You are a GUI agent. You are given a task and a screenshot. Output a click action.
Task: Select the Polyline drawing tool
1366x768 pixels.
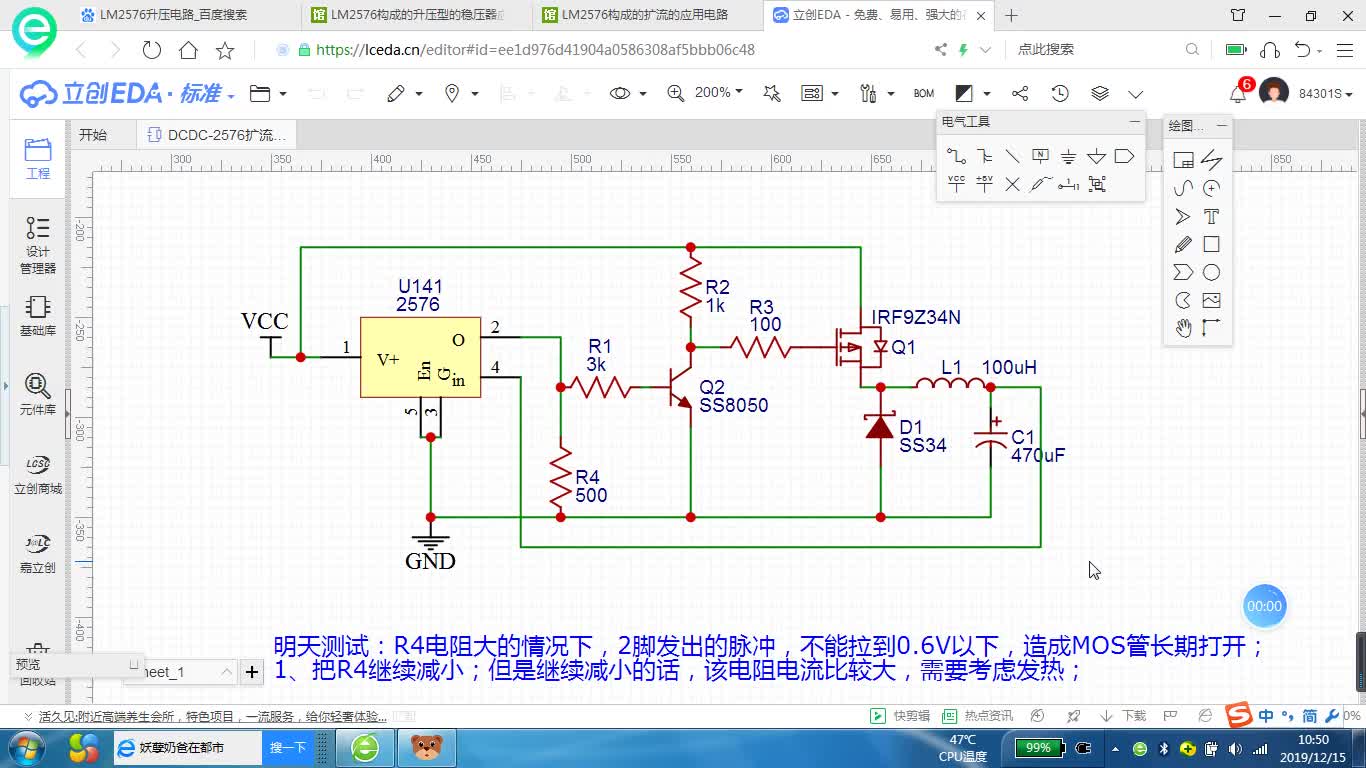[x=1211, y=160]
